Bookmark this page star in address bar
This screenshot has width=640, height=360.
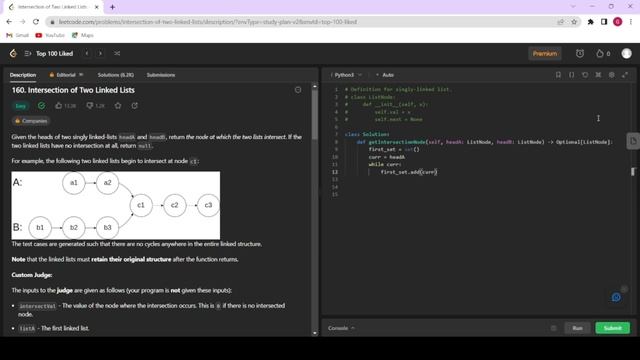tap(574, 22)
